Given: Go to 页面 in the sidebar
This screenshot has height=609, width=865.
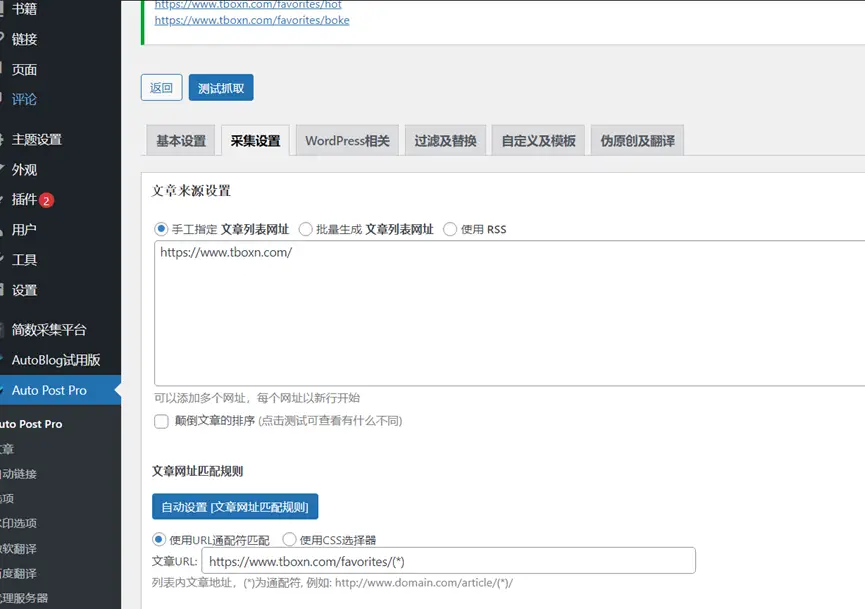Looking at the screenshot, I should click(24, 70).
